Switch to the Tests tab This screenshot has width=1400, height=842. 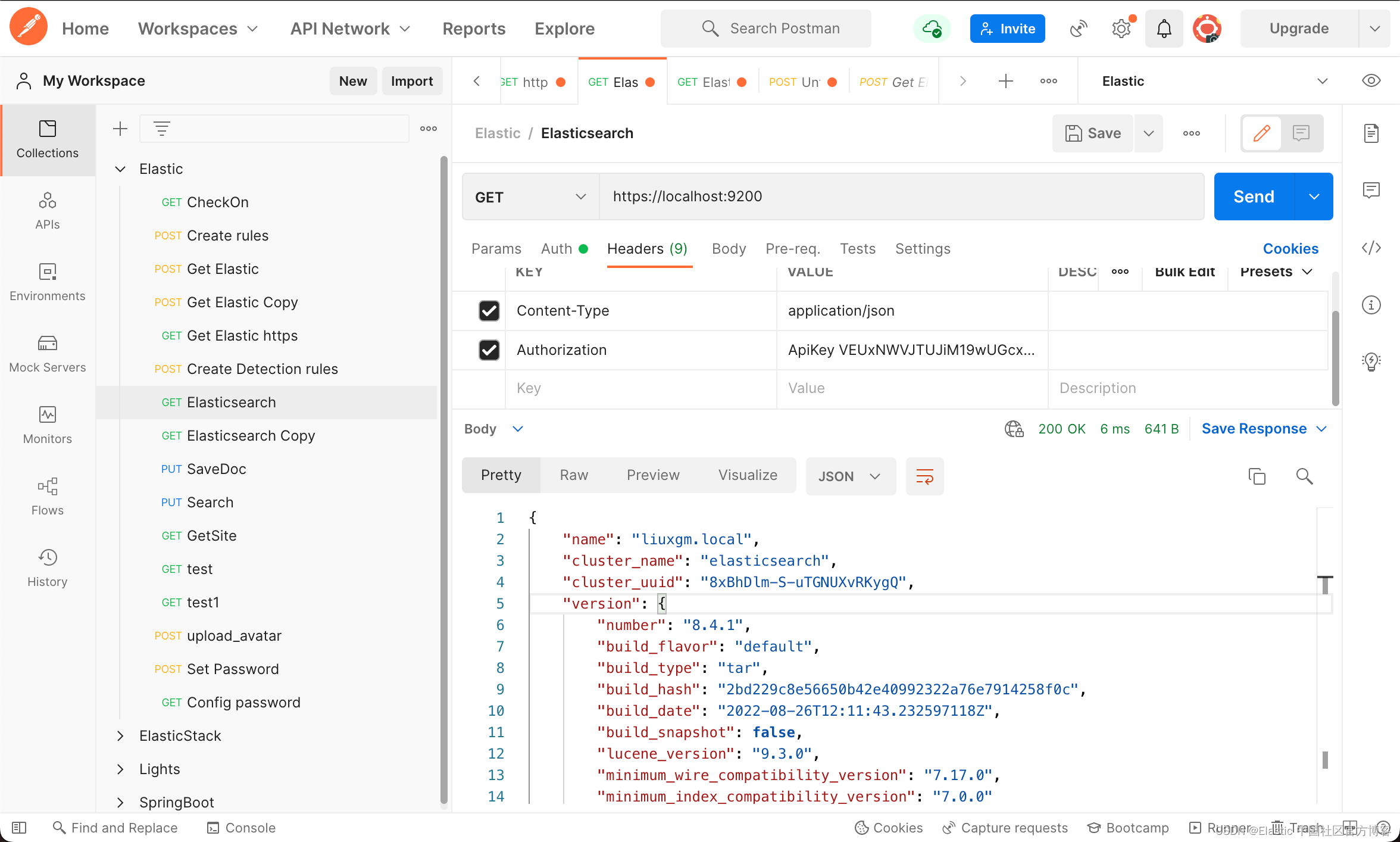pos(858,248)
